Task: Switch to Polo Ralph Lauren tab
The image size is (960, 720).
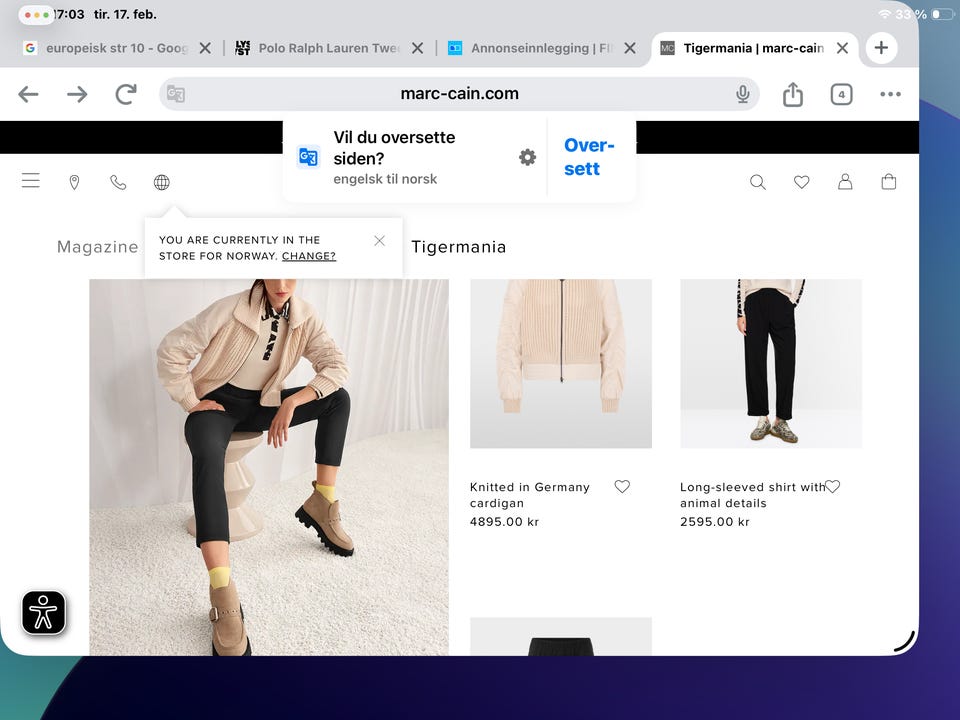Action: [318, 48]
